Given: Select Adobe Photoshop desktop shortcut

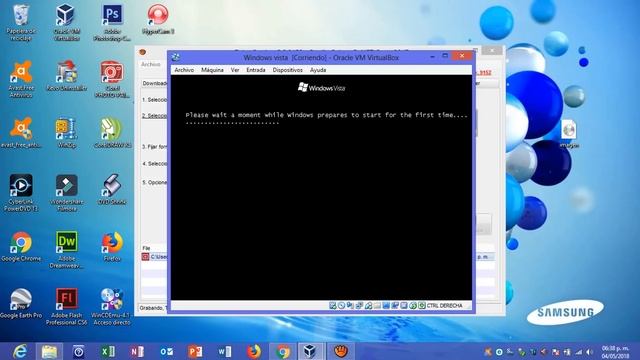Looking at the screenshot, I should [x=112, y=22].
